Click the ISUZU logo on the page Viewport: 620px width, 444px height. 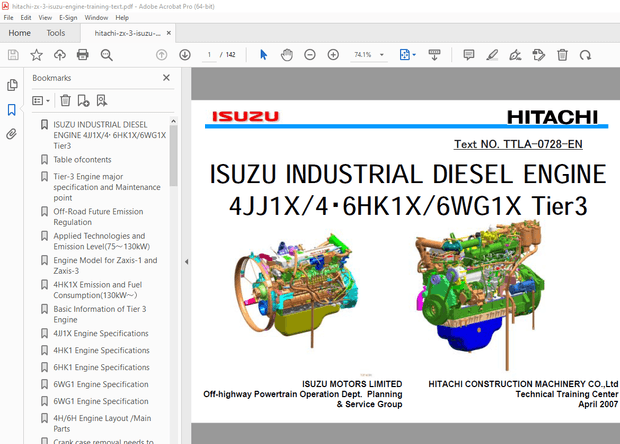pyautogui.click(x=246, y=116)
